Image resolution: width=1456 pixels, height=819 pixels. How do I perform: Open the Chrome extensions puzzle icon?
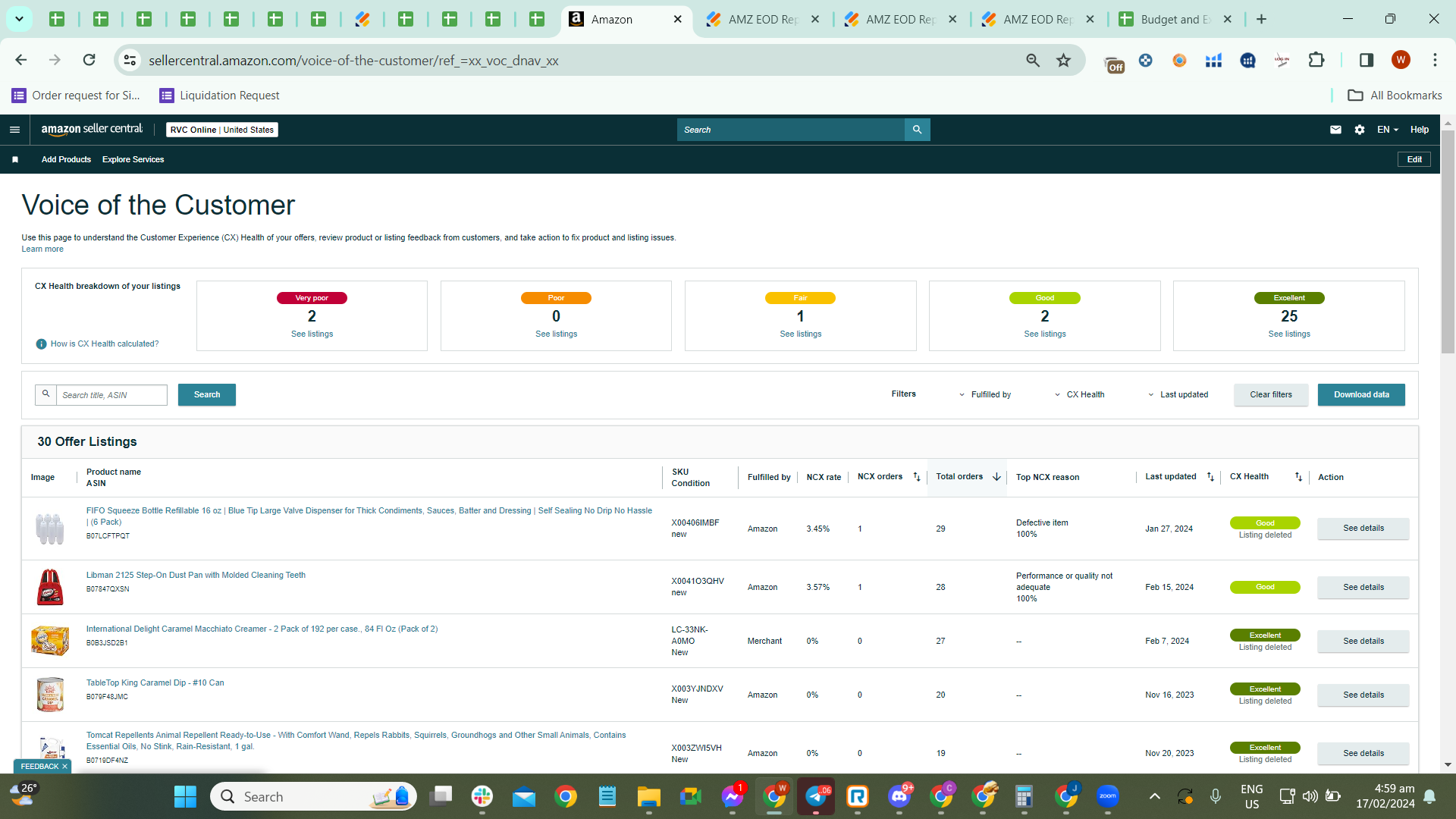point(1316,60)
